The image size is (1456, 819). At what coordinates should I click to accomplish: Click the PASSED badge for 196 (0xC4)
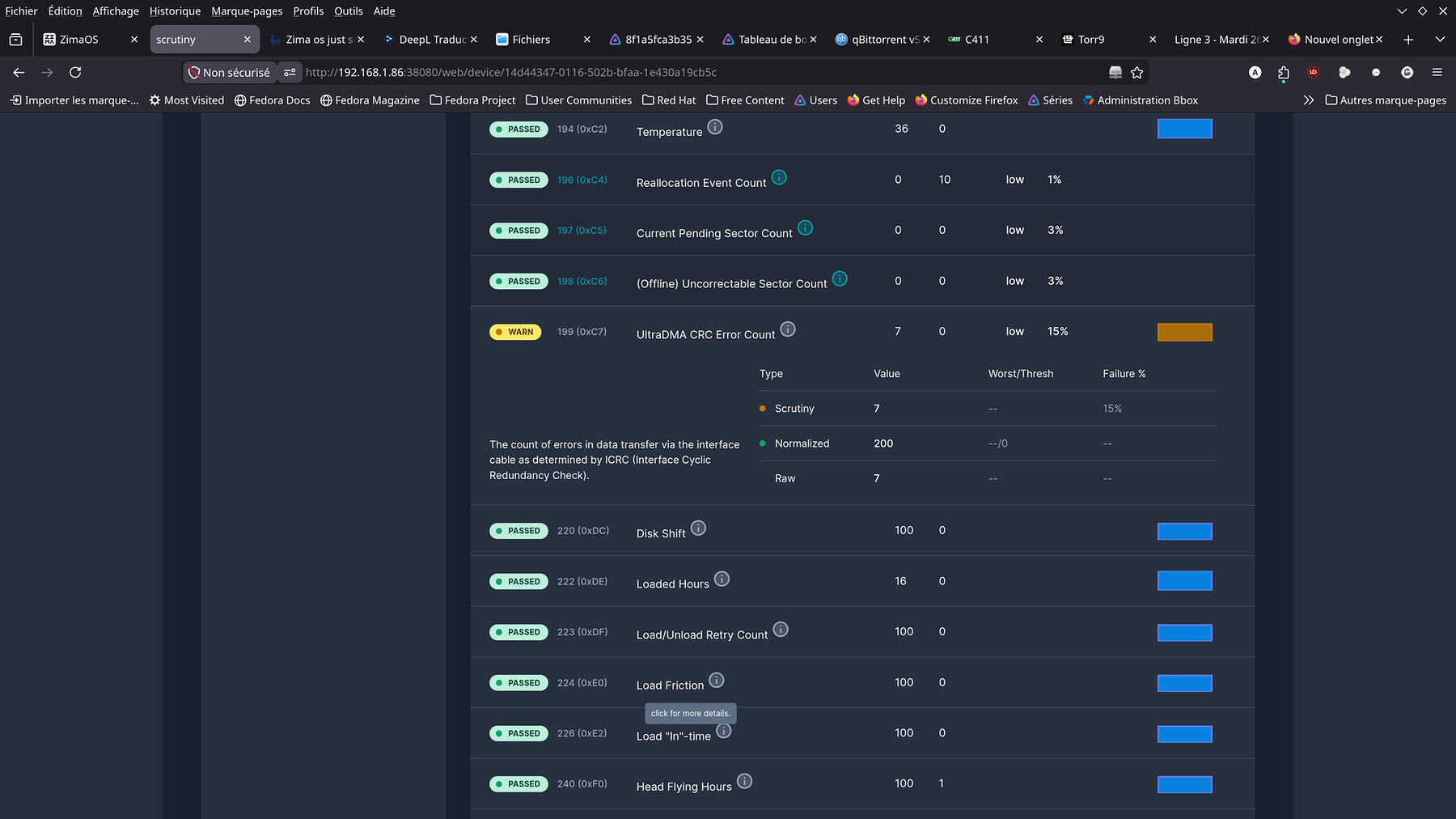[x=518, y=180]
